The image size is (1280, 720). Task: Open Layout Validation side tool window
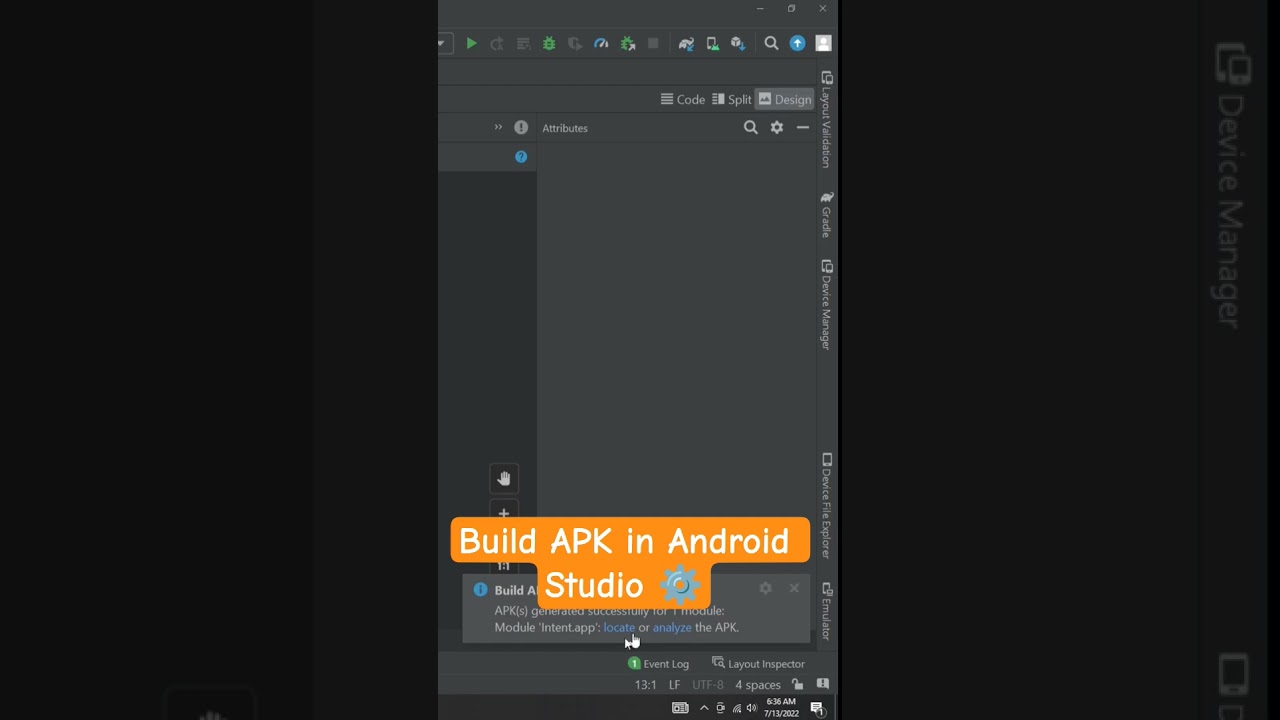pyautogui.click(x=827, y=119)
